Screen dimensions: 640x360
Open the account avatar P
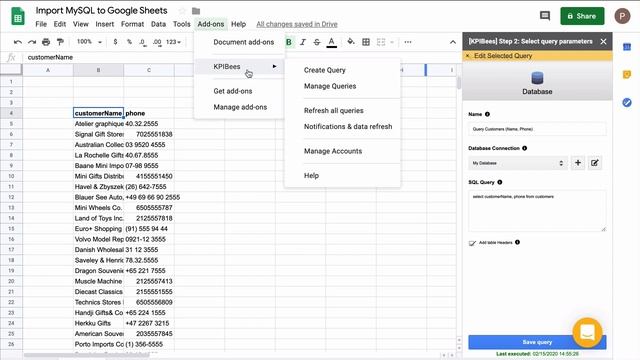click(622, 16)
